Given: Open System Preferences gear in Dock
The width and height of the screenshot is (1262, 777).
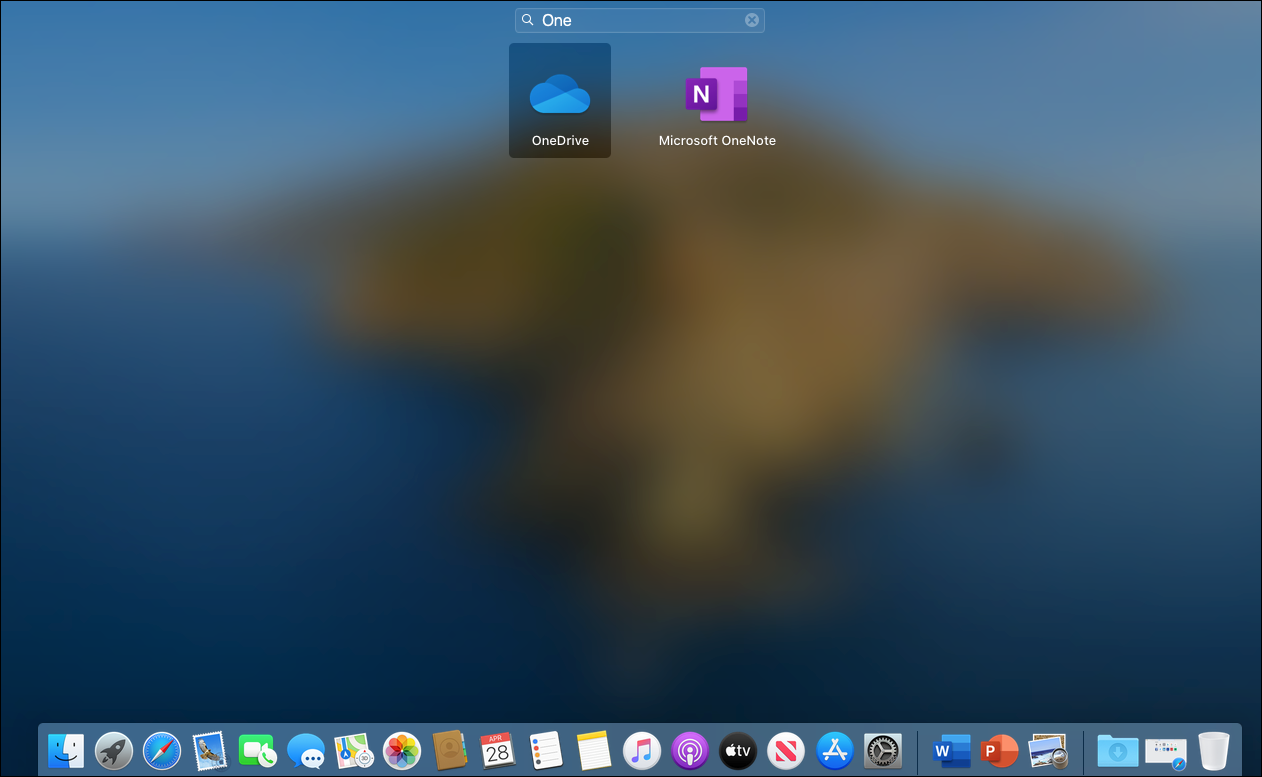Looking at the screenshot, I should coord(883,749).
